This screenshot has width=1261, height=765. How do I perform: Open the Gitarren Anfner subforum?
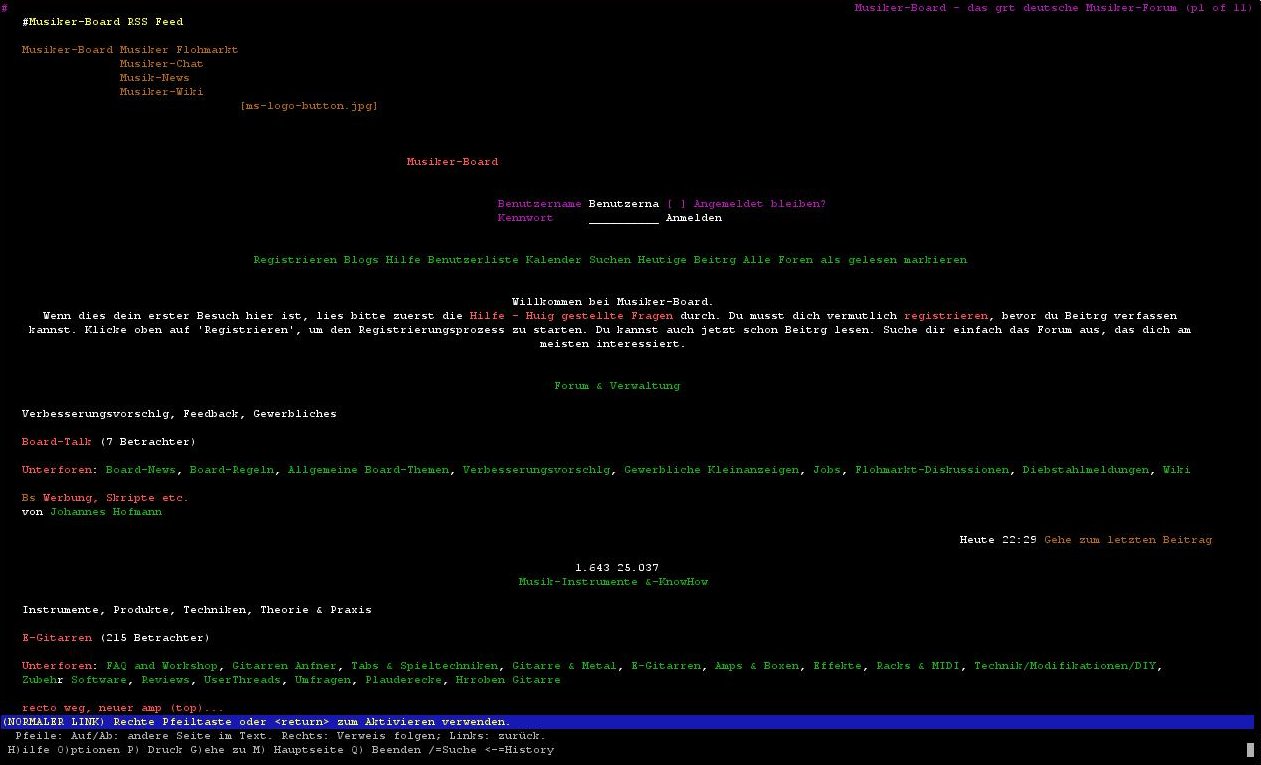[285, 666]
